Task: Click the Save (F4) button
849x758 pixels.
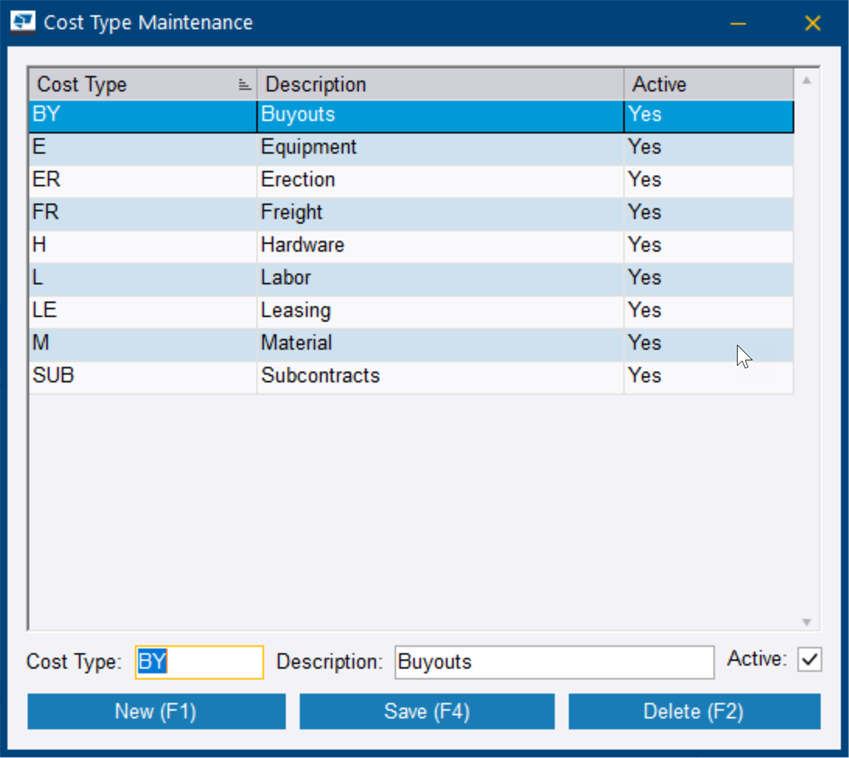Action: click(426, 711)
